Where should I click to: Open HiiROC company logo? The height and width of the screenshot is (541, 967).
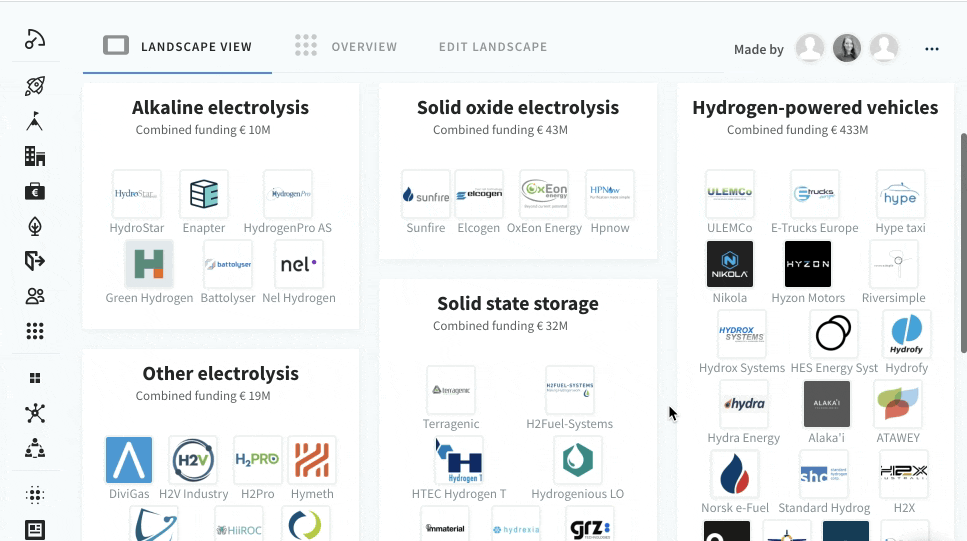[239, 524]
